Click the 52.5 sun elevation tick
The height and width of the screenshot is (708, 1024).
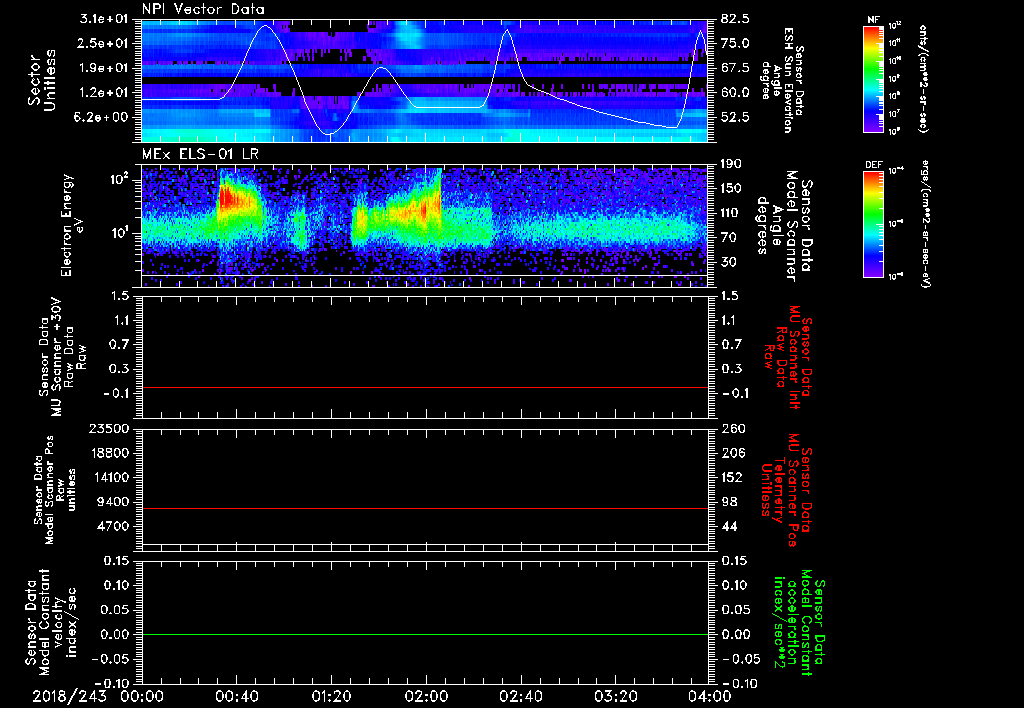[735, 117]
